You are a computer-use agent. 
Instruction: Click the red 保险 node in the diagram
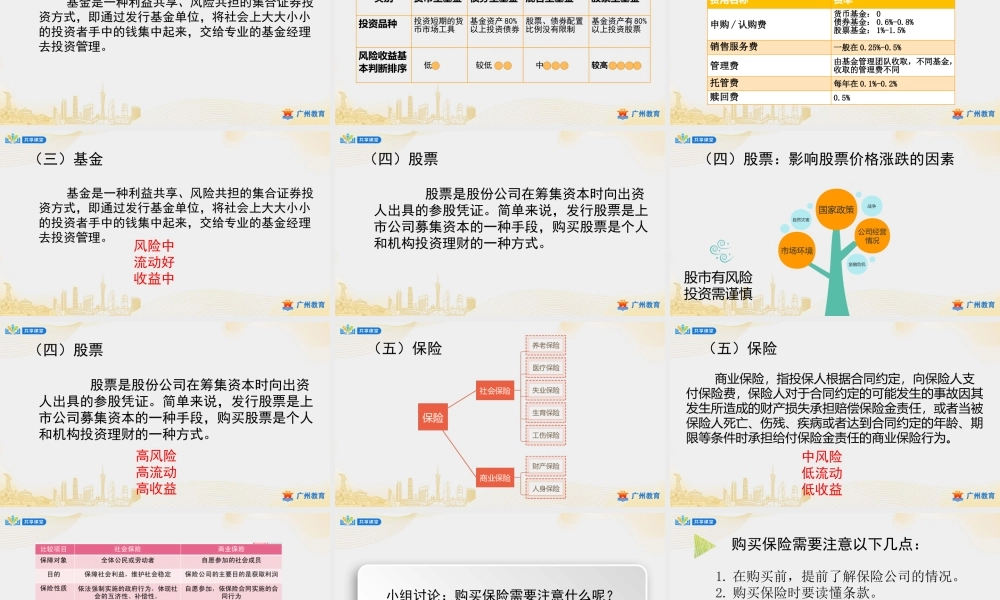click(433, 417)
